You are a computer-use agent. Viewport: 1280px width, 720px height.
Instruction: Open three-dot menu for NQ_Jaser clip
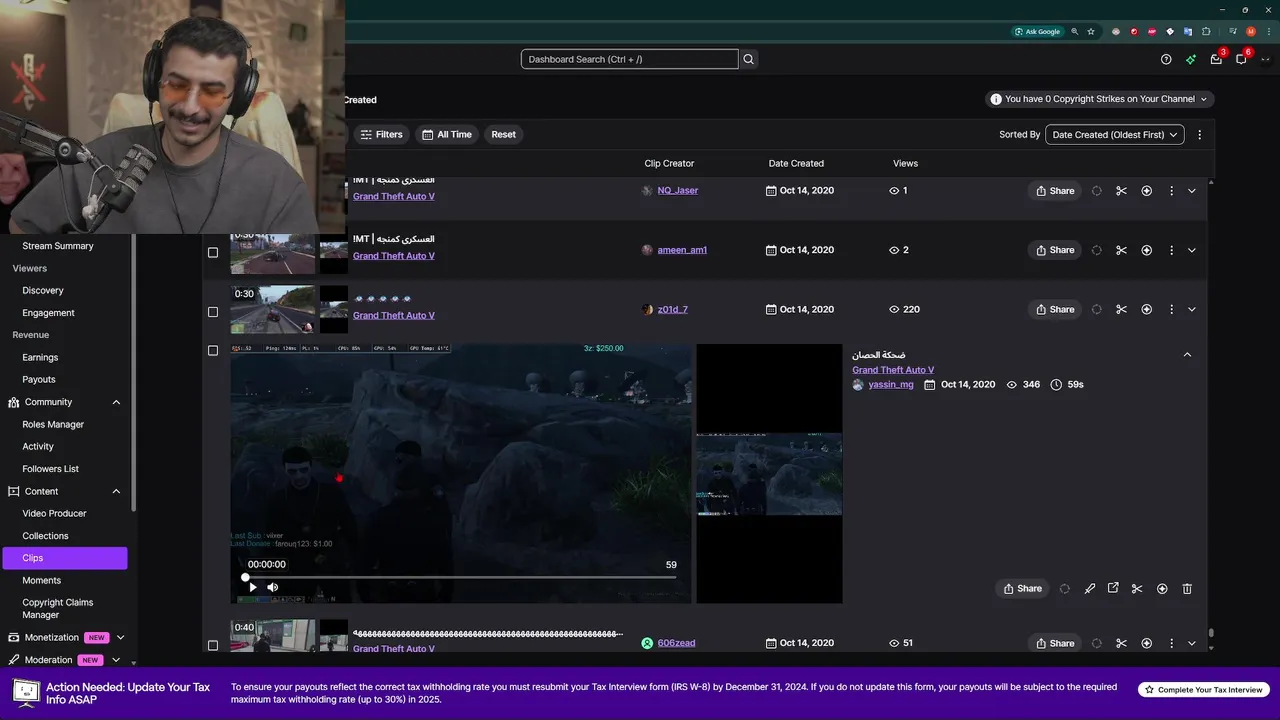pos(1171,191)
